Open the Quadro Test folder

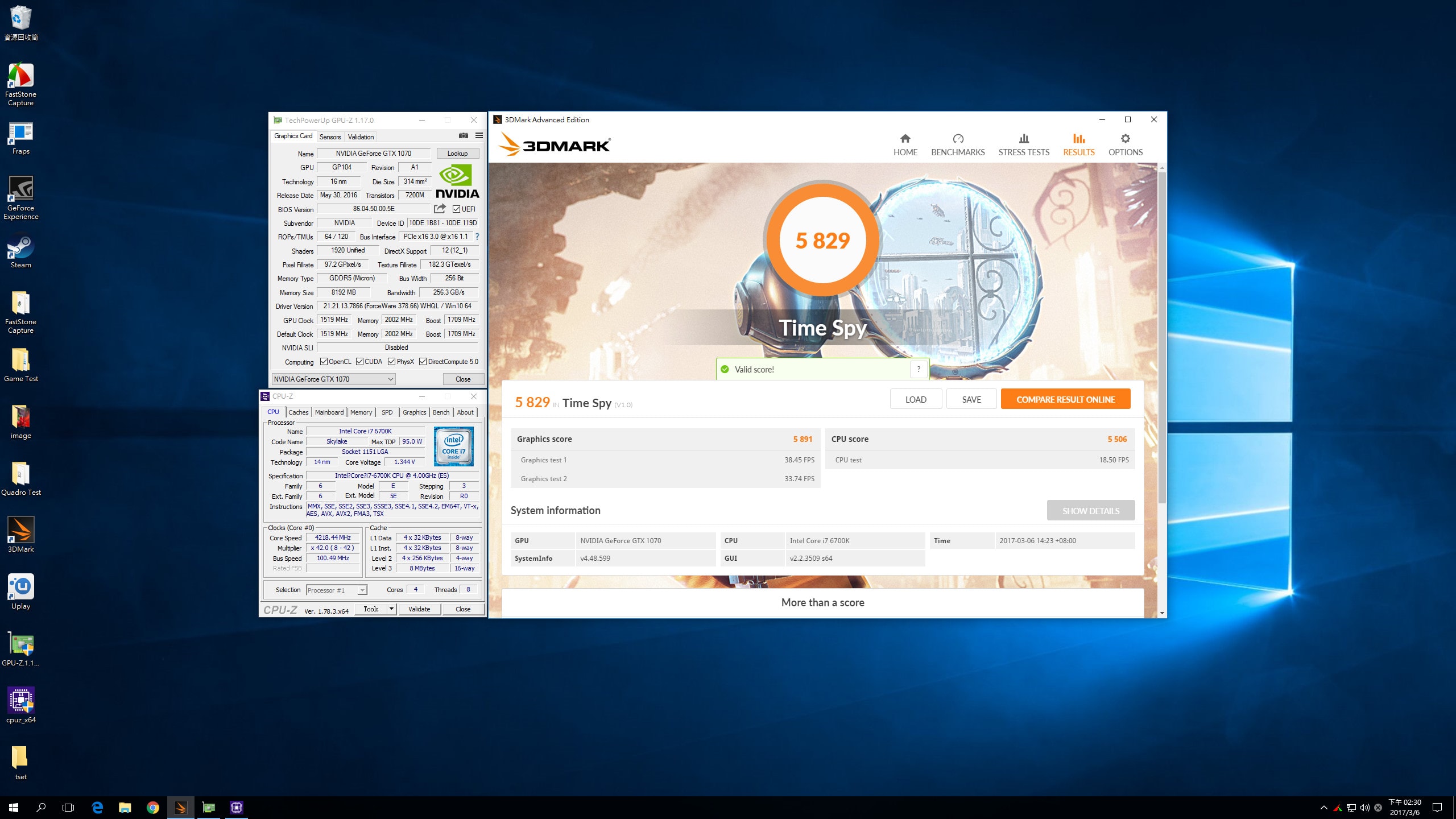tap(20, 478)
